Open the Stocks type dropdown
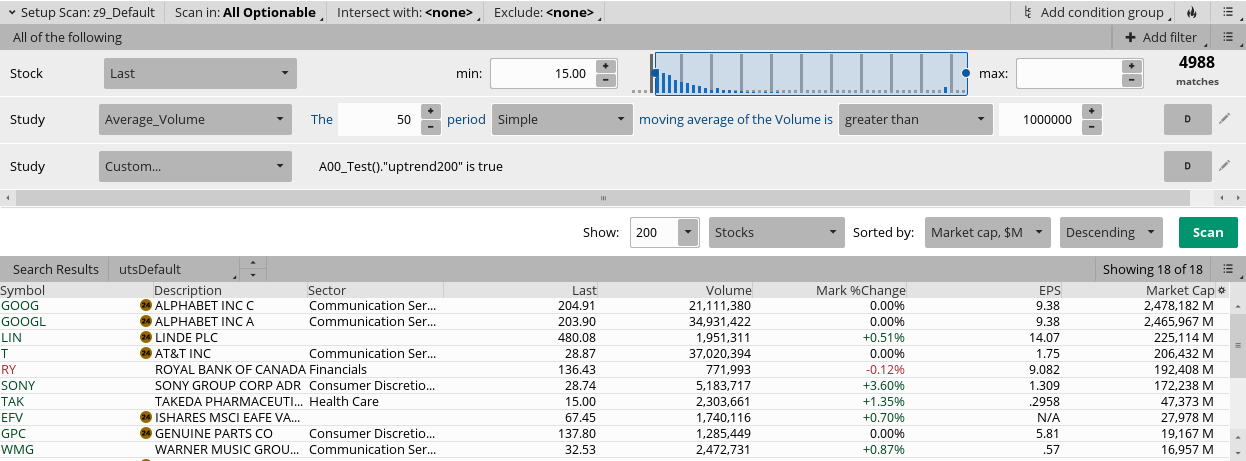 click(776, 232)
